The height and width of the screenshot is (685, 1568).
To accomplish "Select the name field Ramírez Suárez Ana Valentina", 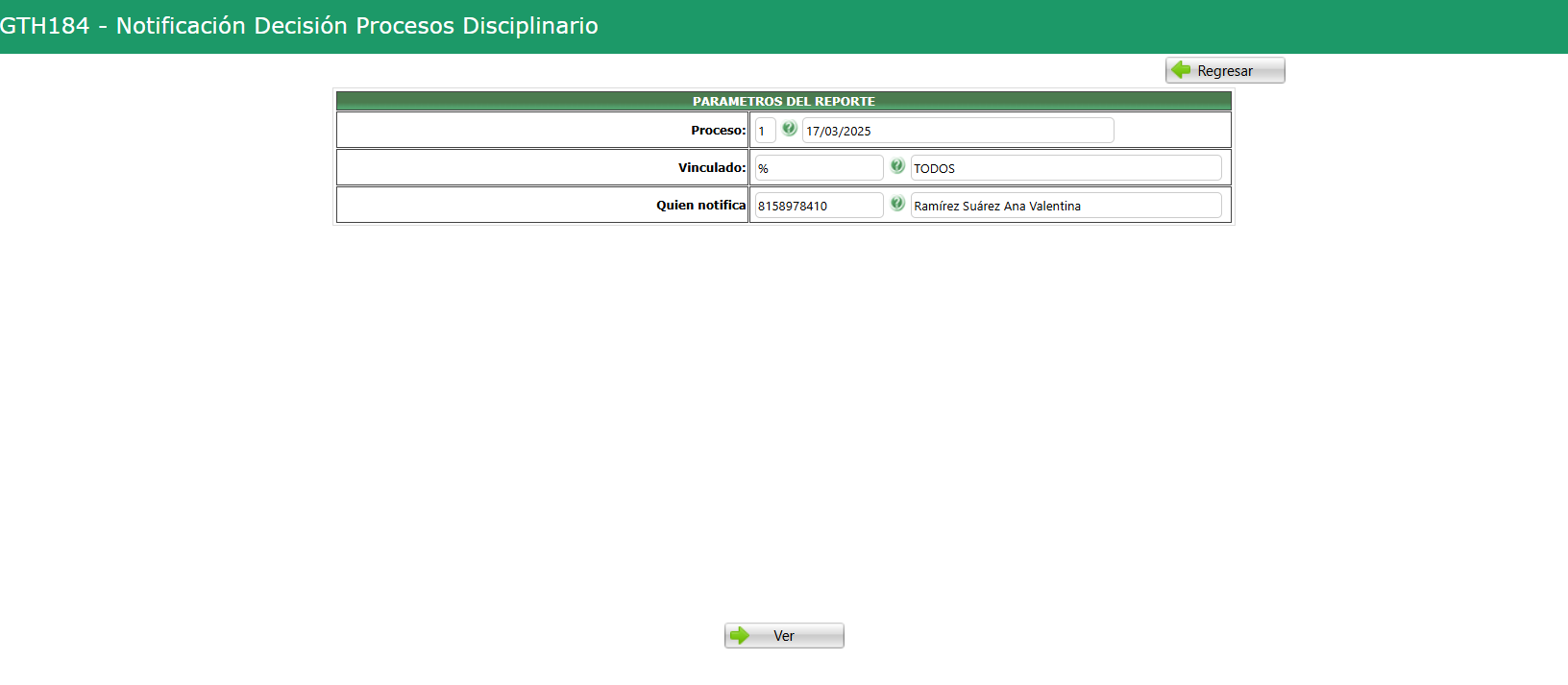I will pyautogui.click(x=1066, y=206).
